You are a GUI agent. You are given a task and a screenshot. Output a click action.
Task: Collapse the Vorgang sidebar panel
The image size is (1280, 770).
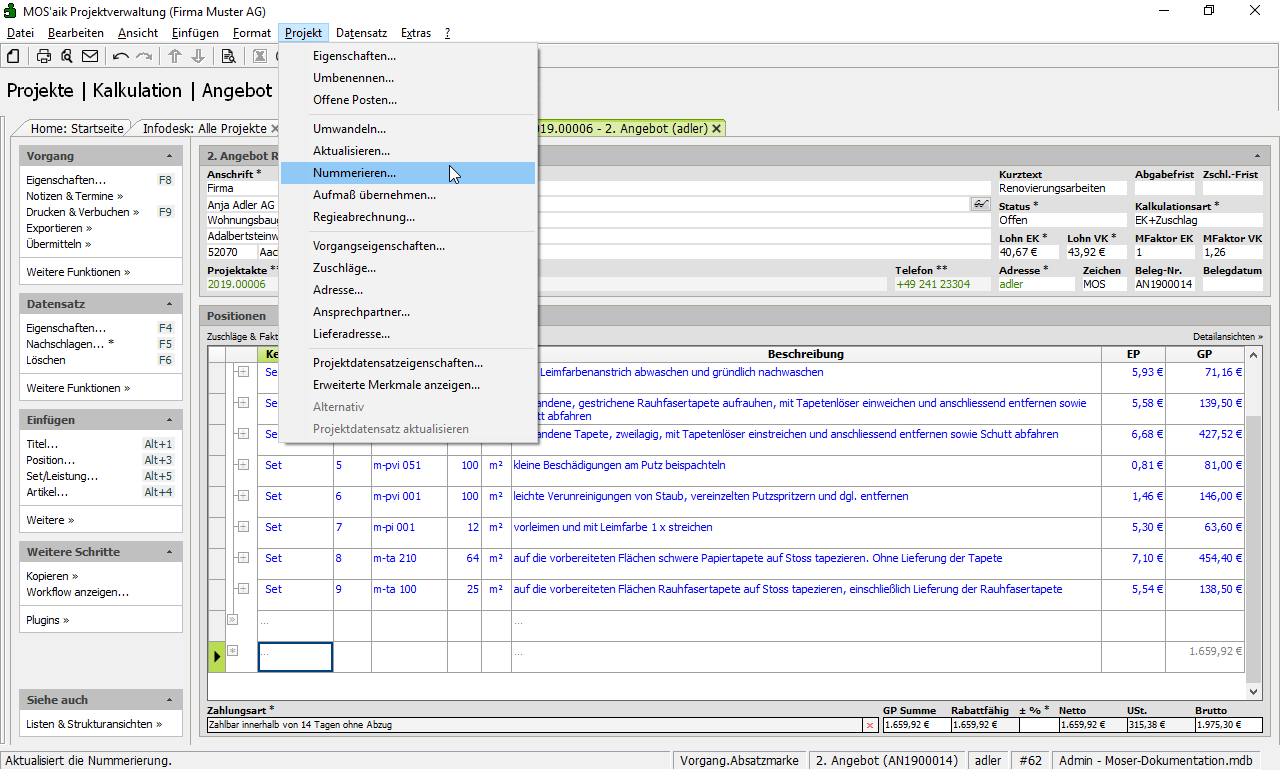[x=169, y=156]
